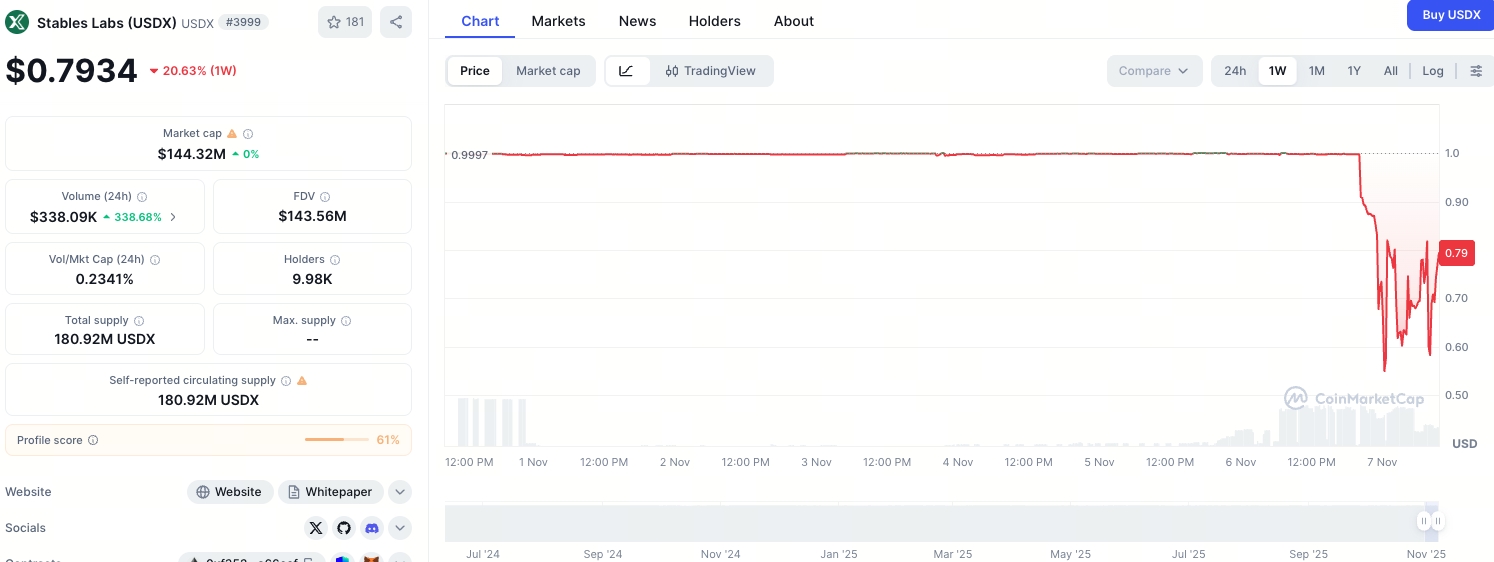Screen dimensions: 1494x562
Task: Click the Buy USDX button
Action: point(1451,15)
